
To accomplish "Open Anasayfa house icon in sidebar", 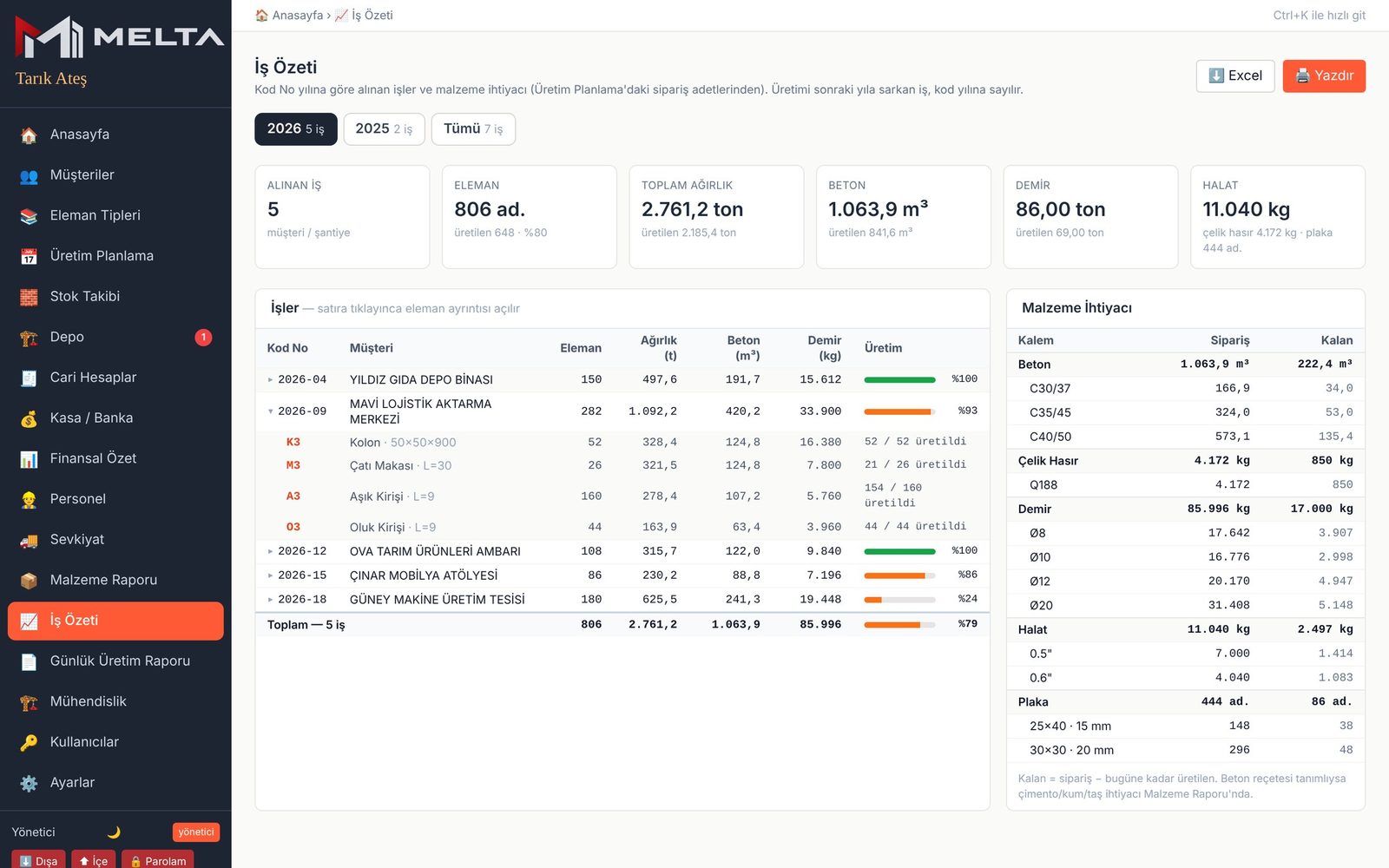I will [29, 135].
